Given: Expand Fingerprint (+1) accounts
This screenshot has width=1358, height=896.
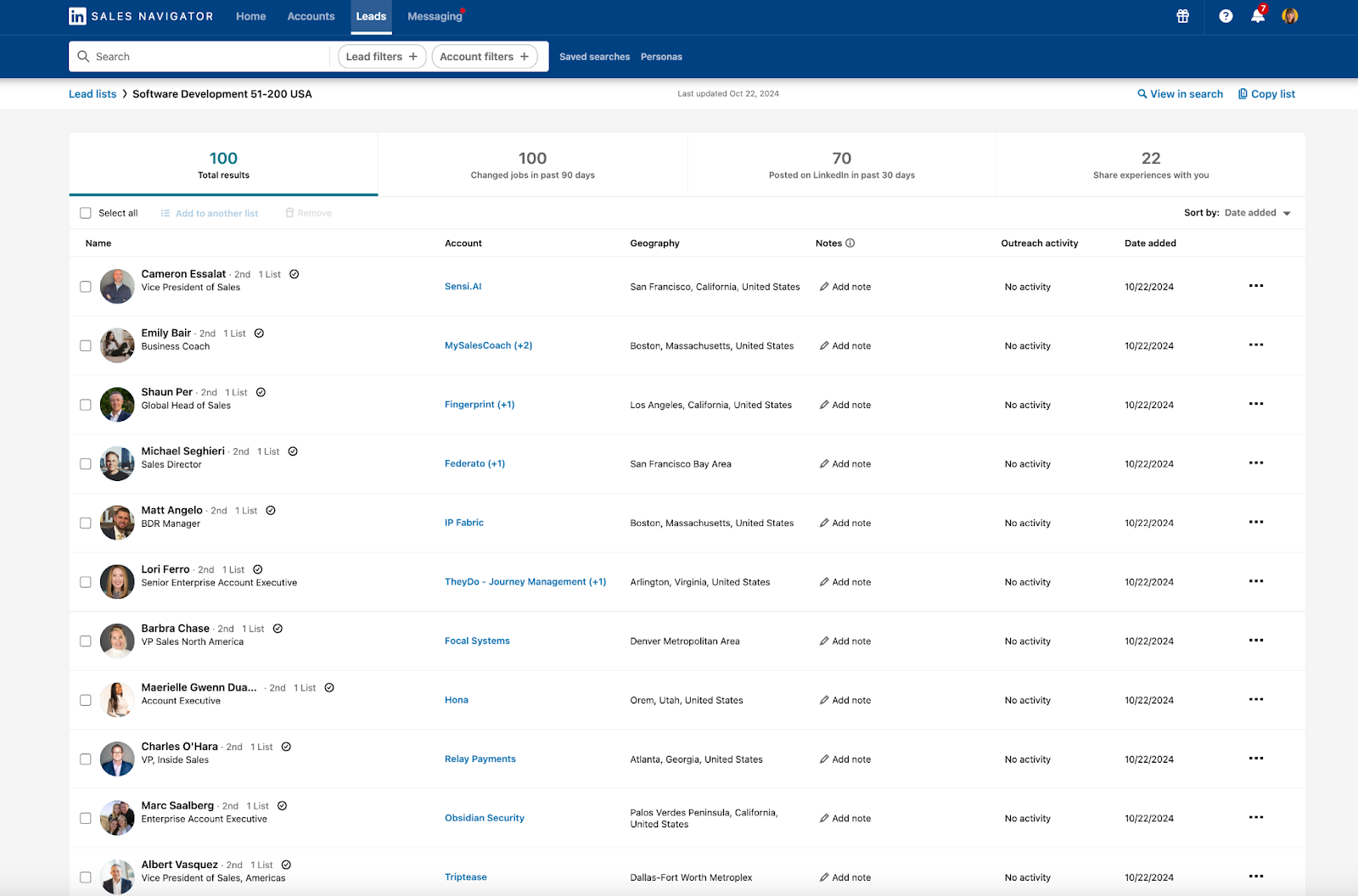Looking at the screenshot, I should pos(480,405).
